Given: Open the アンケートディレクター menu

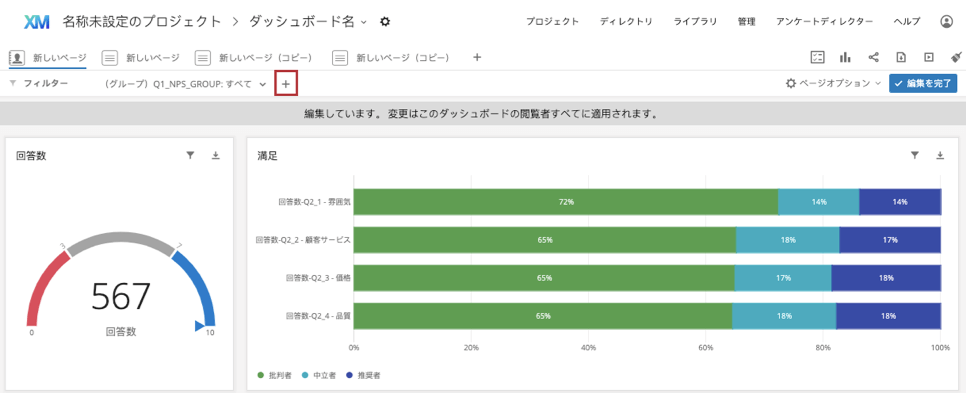Looking at the screenshot, I should pos(824,22).
